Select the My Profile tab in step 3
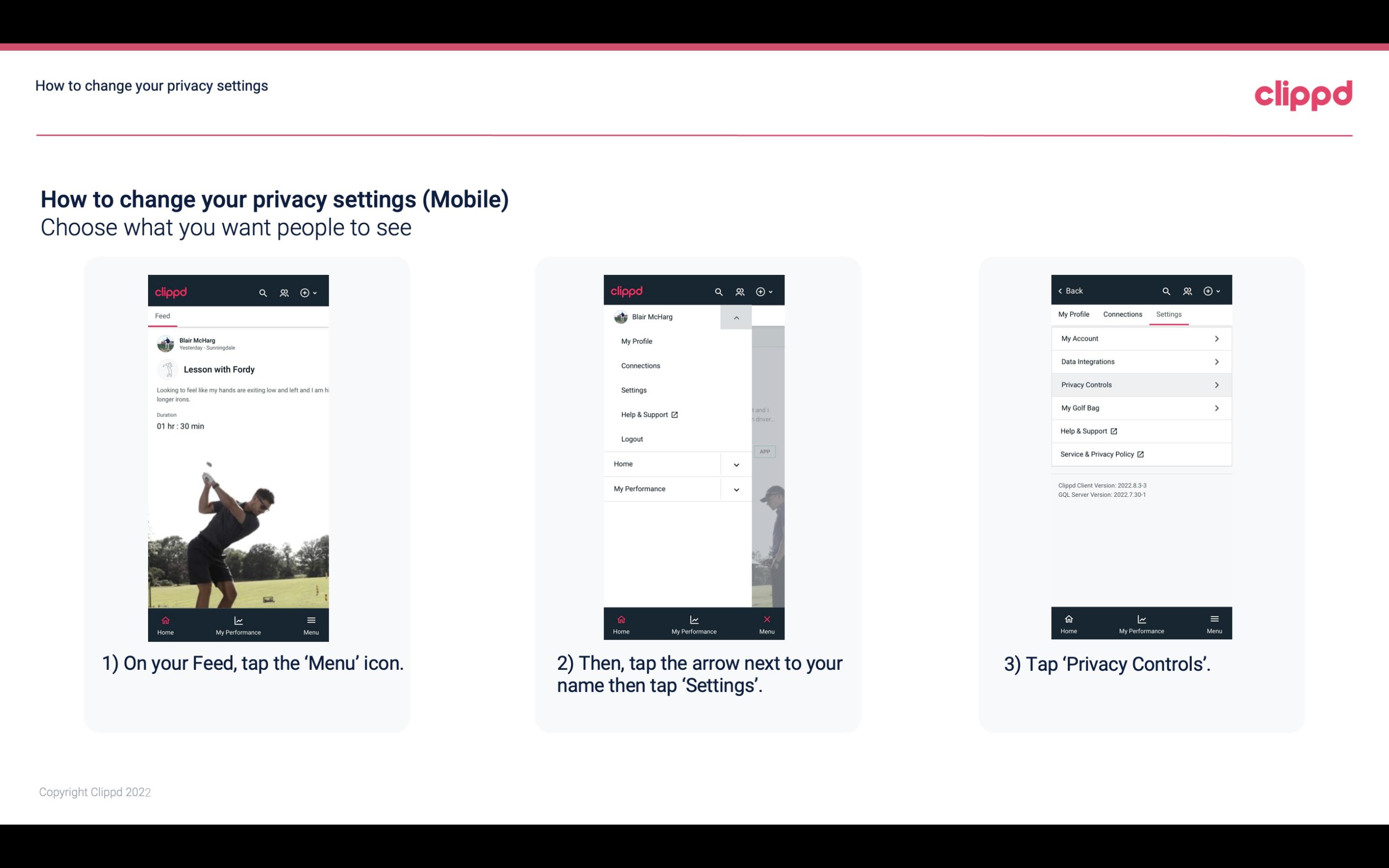Image resolution: width=1389 pixels, height=868 pixels. [x=1074, y=314]
